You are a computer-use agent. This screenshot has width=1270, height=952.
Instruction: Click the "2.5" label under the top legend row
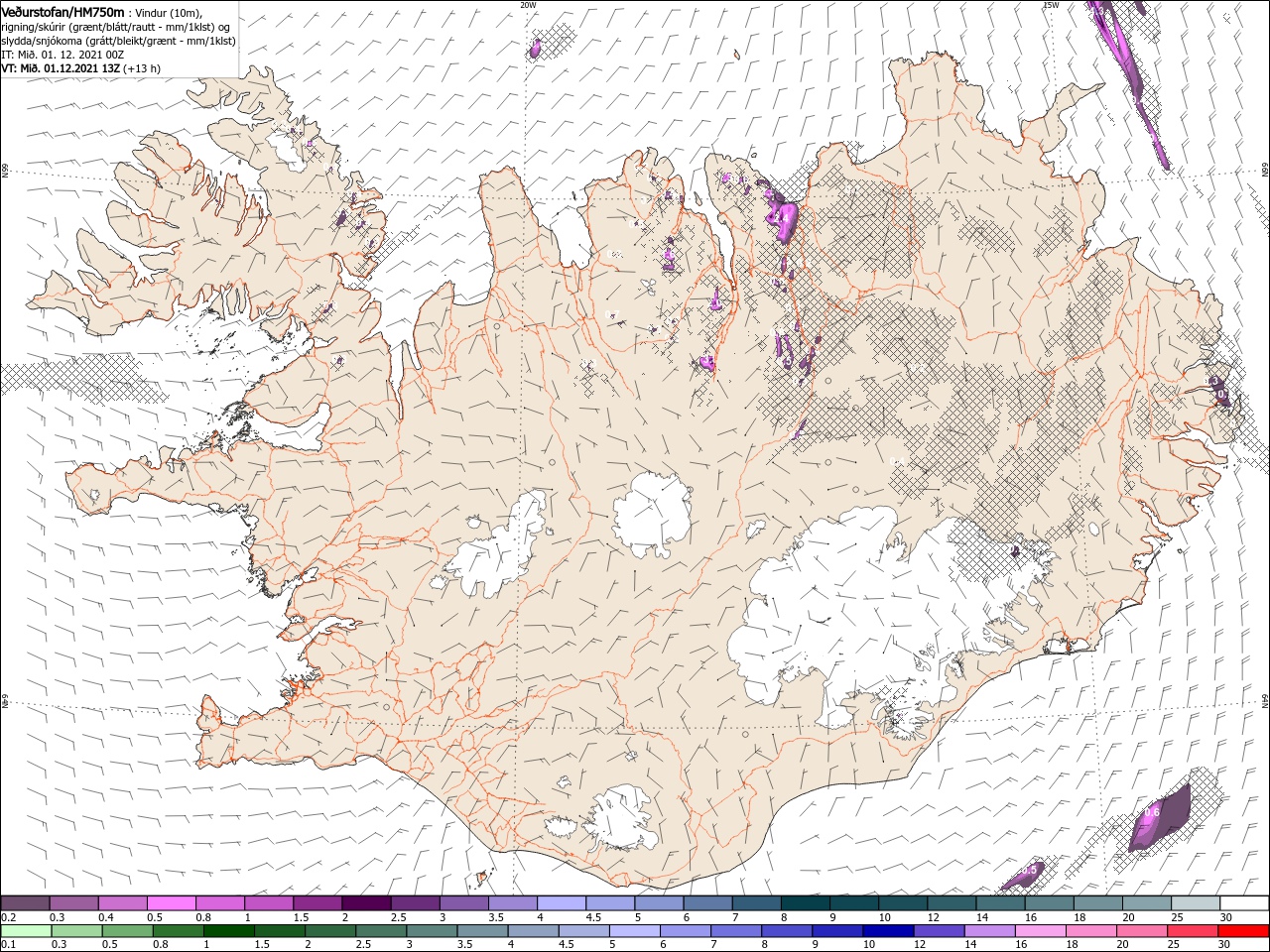coord(399,917)
